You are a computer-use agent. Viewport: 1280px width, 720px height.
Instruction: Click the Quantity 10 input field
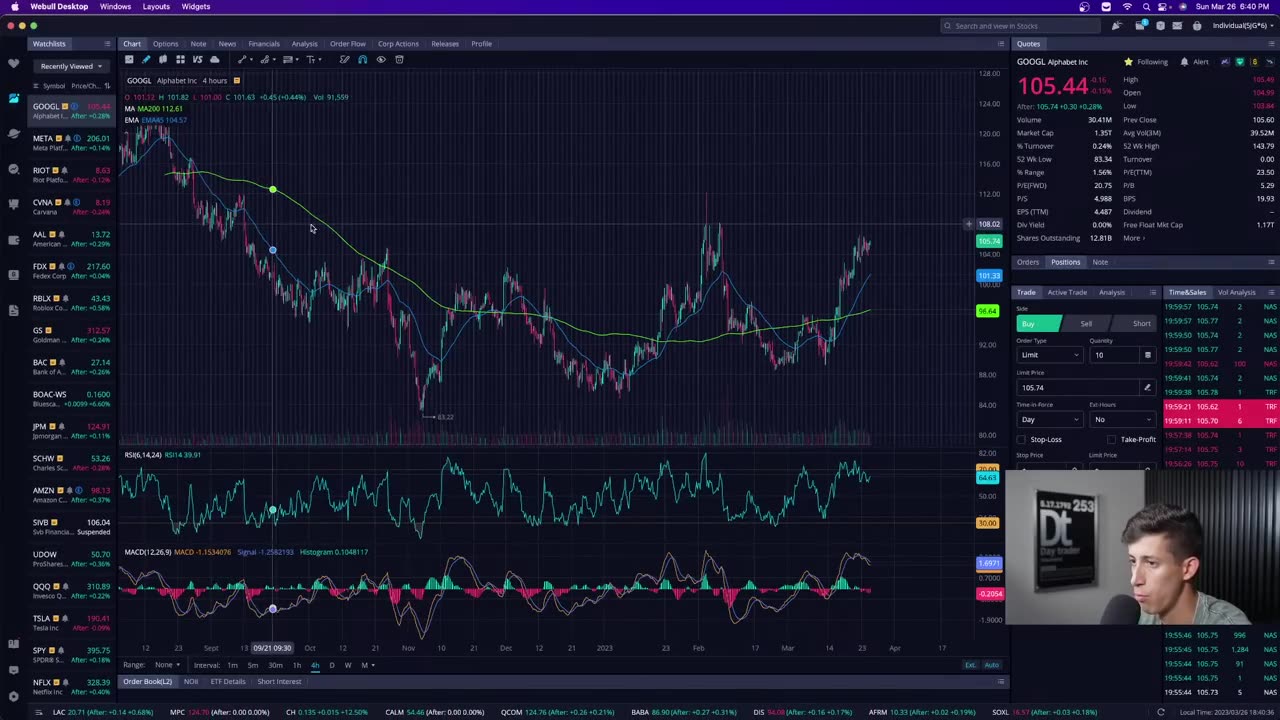pos(1115,355)
